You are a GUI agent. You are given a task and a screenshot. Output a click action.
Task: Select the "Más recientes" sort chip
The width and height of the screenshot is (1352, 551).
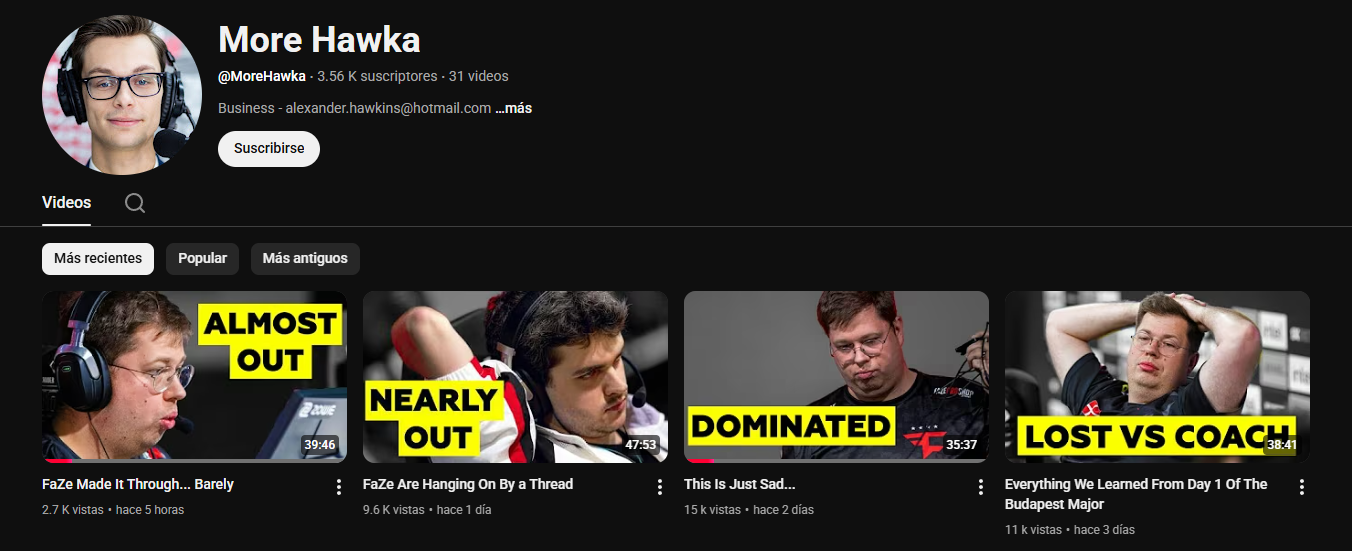point(98,258)
